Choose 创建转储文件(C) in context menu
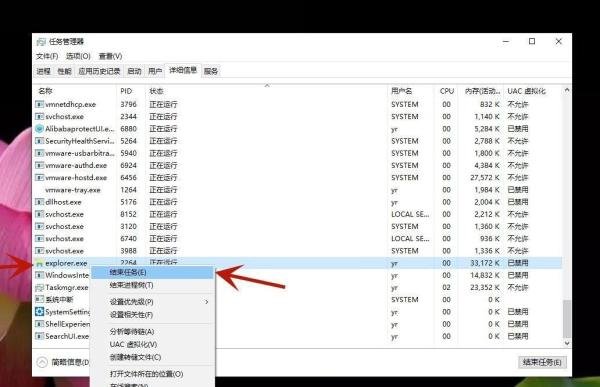 coord(152,357)
